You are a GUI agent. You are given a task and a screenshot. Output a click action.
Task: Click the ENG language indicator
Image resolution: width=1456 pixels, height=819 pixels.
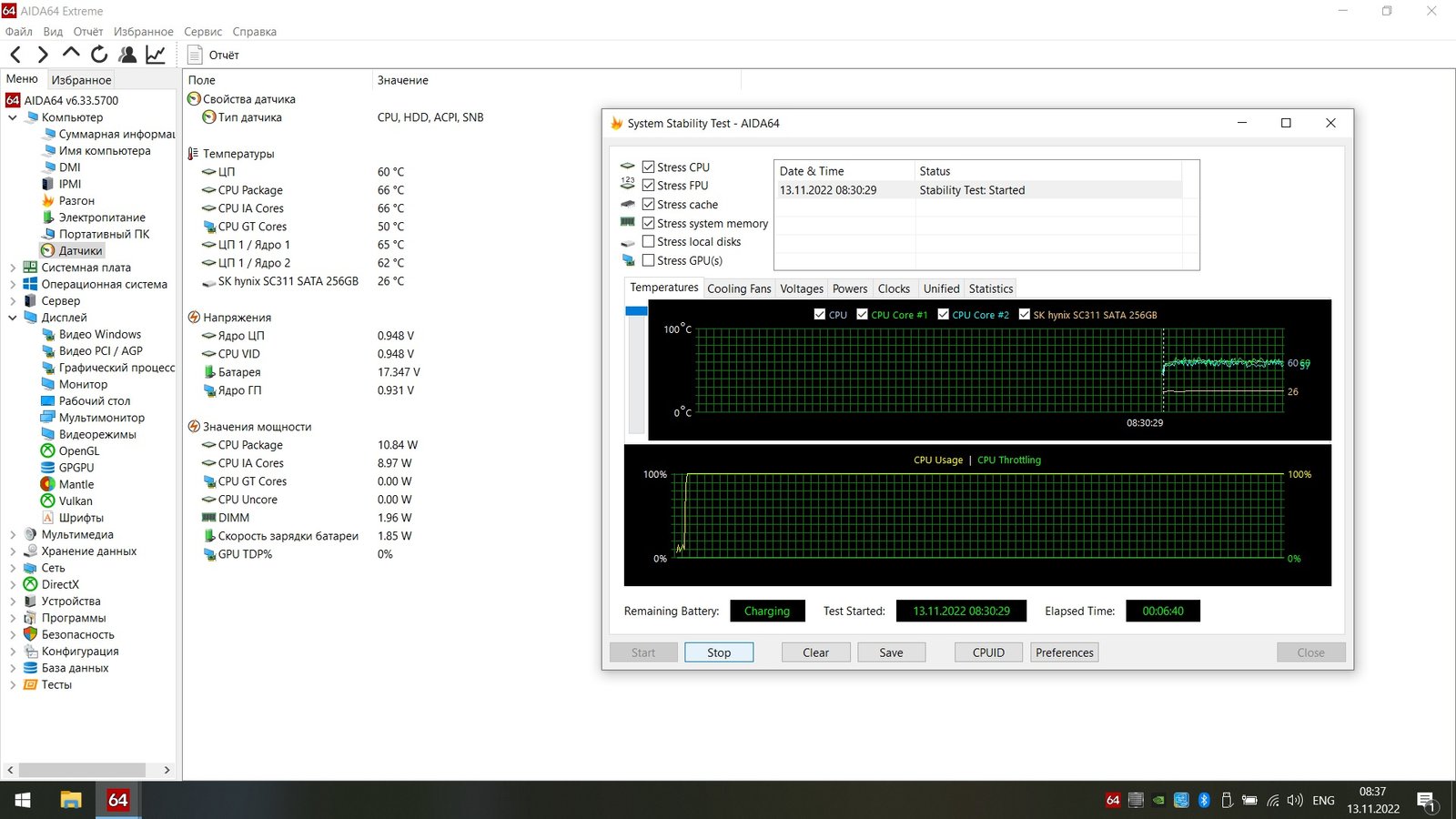tap(1324, 801)
